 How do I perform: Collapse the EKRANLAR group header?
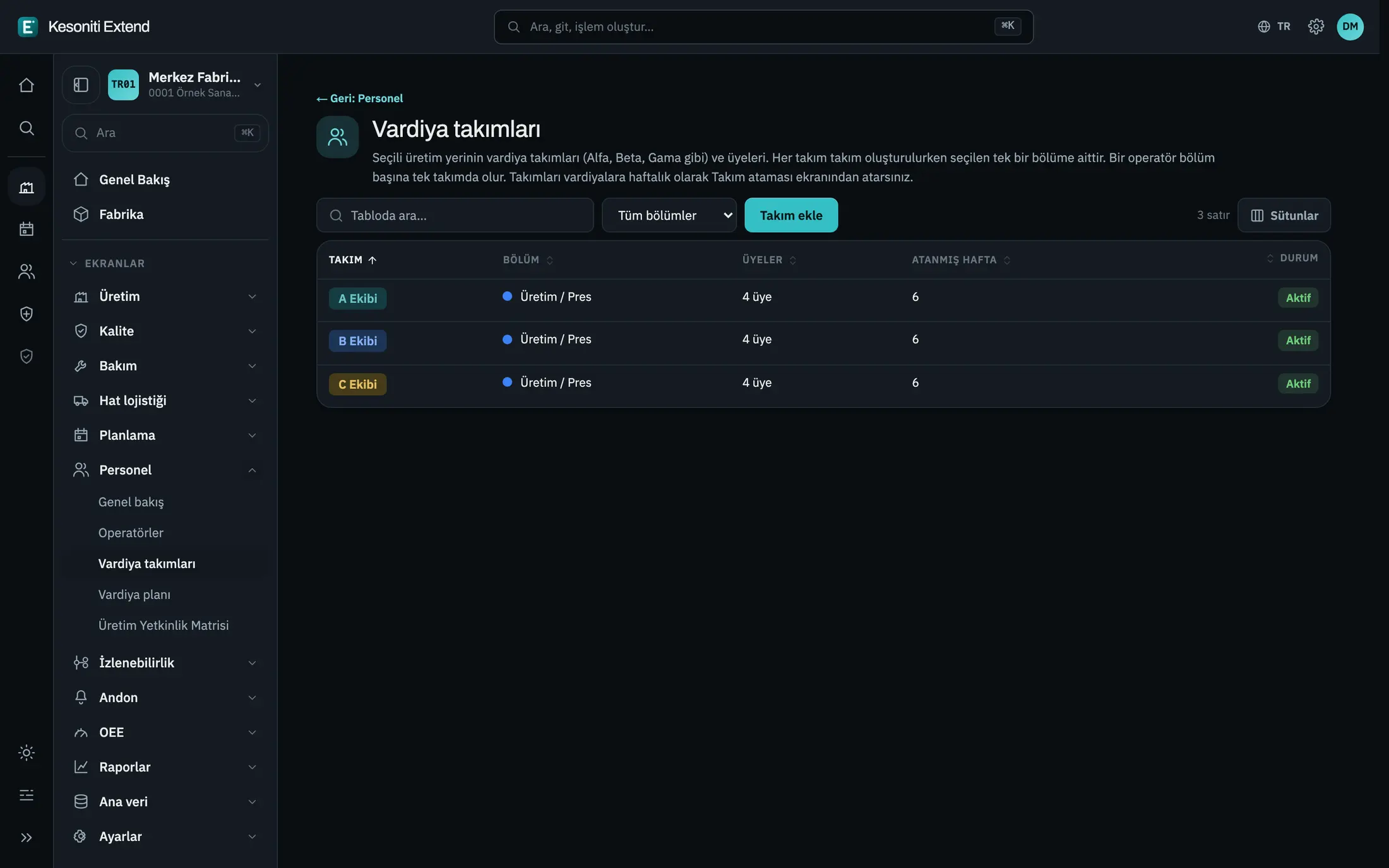click(x=107, y=263)
